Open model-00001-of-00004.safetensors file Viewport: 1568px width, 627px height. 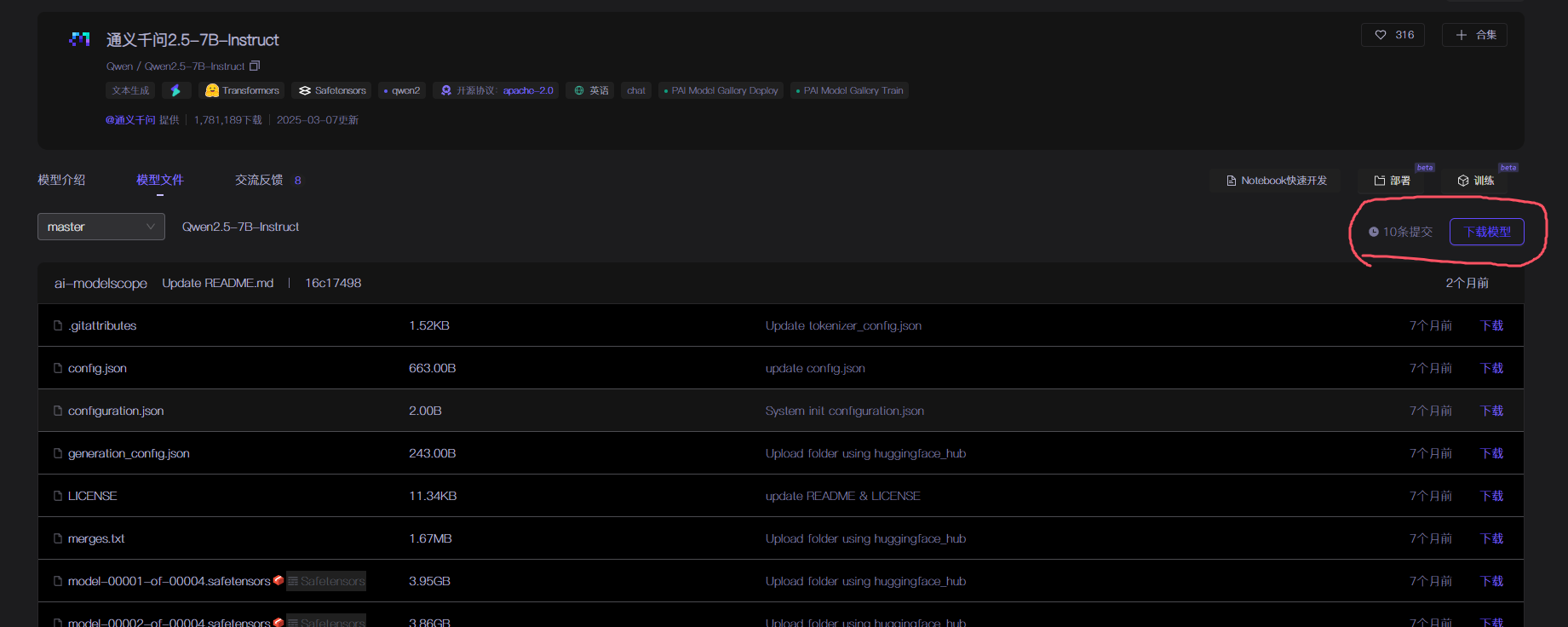coord(169,581)
